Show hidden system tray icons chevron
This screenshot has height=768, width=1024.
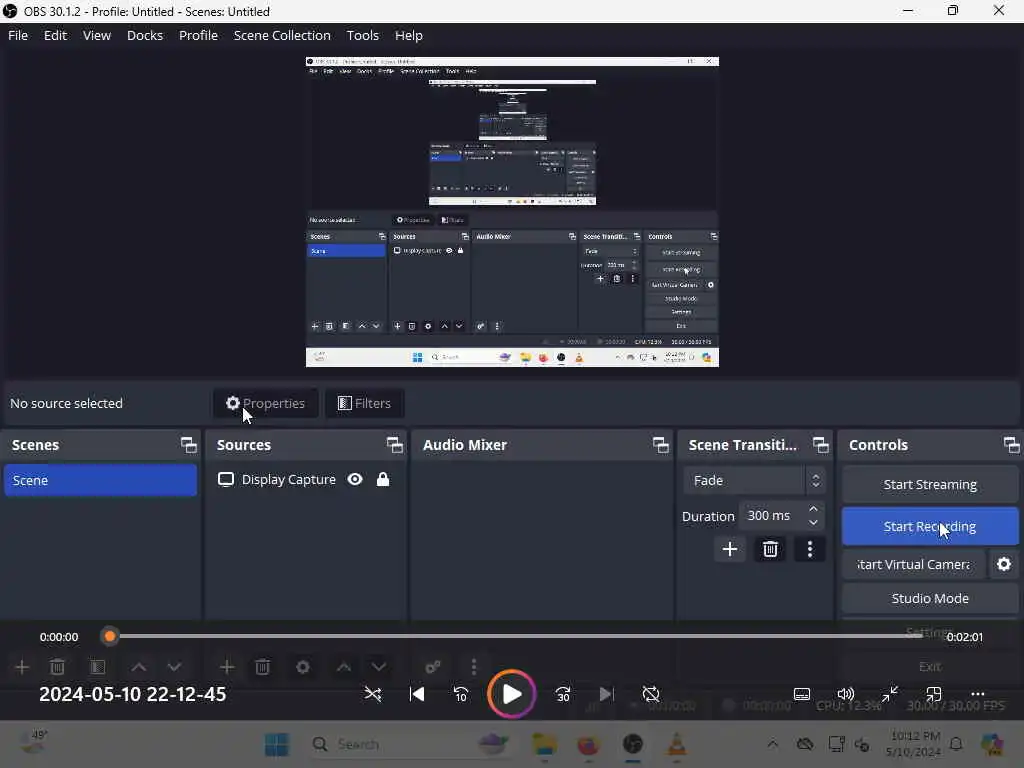tap(773, 744)
